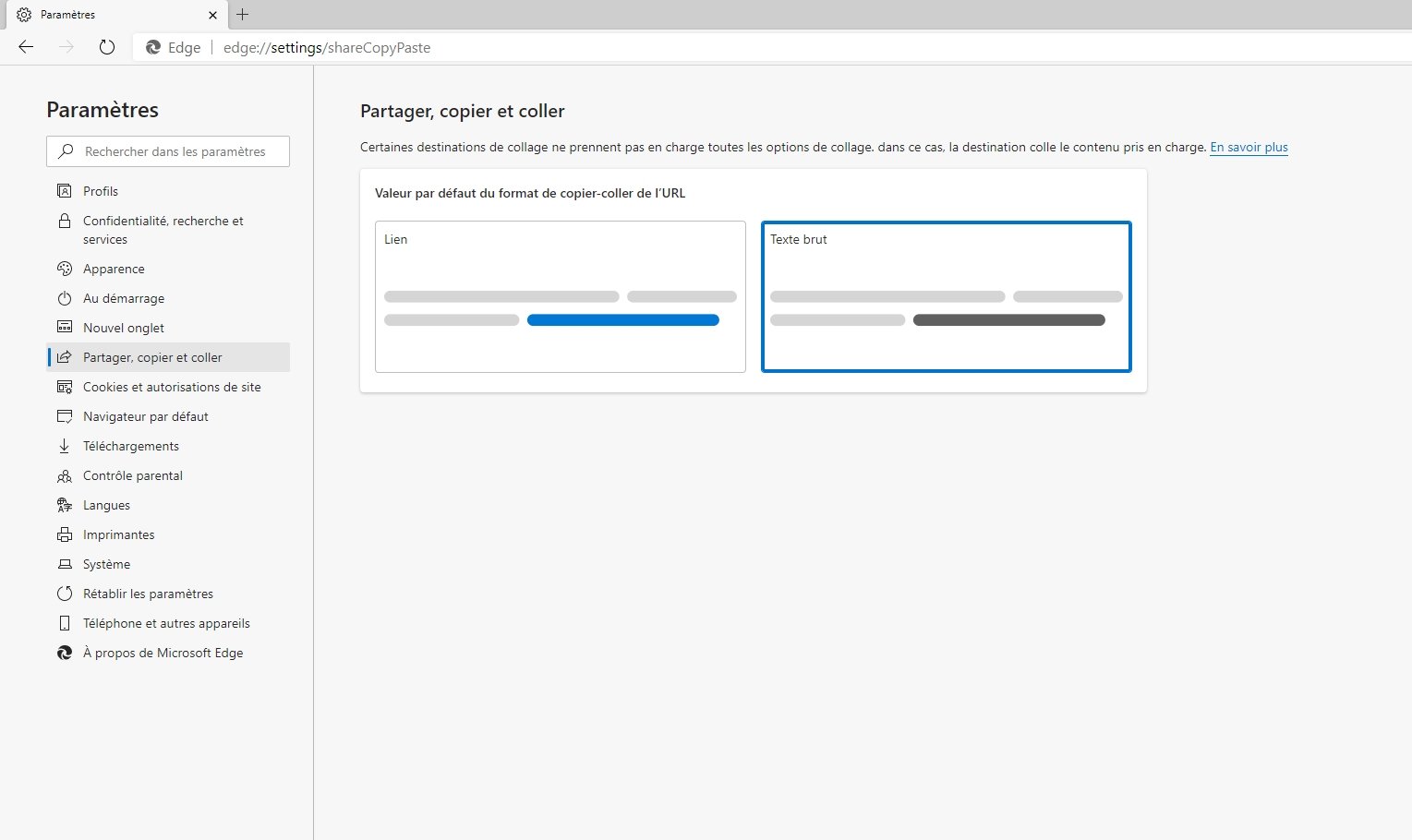Click the Edge logo icon for À propos
1412x840 pixels.
coord(65,653)
